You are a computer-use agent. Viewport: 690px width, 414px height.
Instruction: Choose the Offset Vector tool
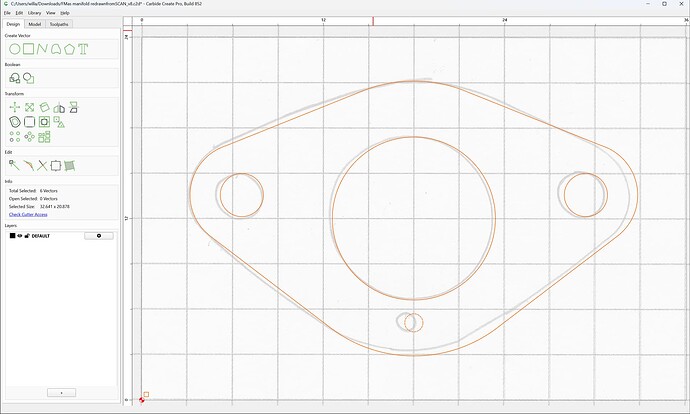(x=15, y=122)
